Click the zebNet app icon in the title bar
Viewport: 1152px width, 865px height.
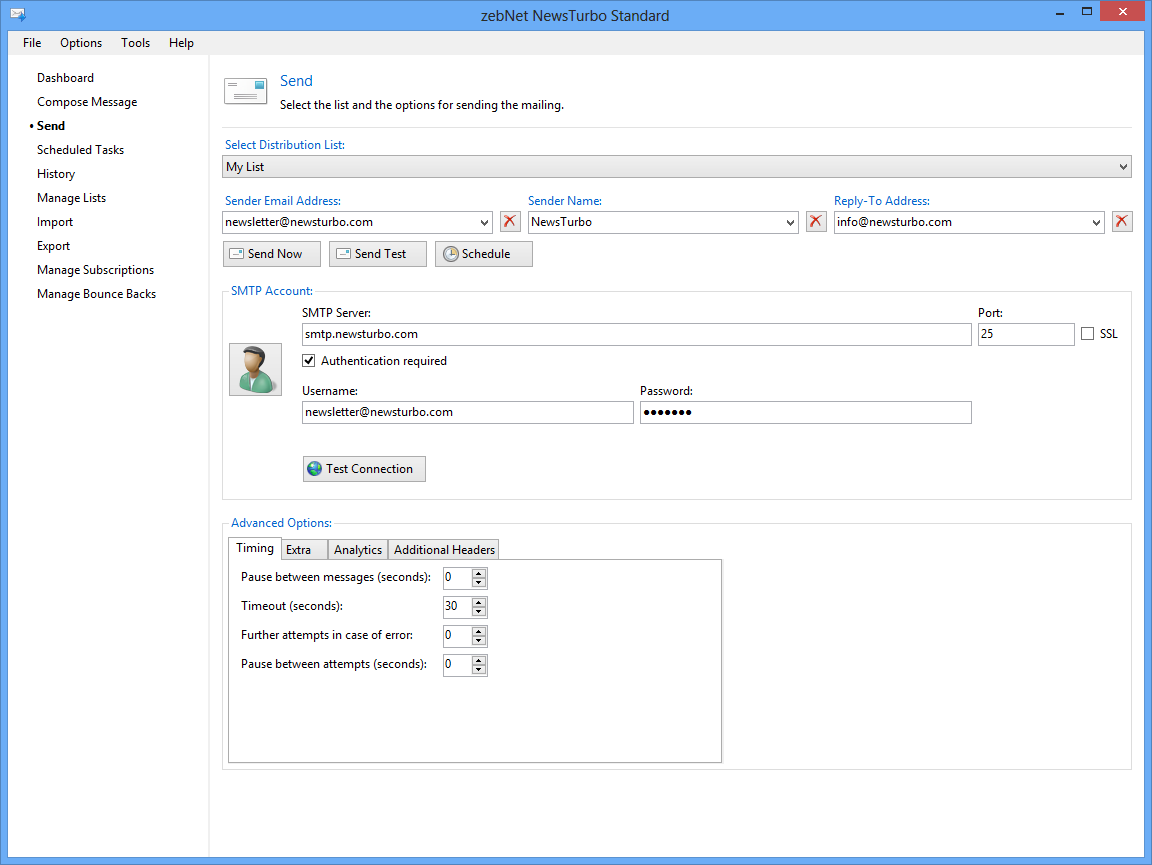[x=17, y=15]
